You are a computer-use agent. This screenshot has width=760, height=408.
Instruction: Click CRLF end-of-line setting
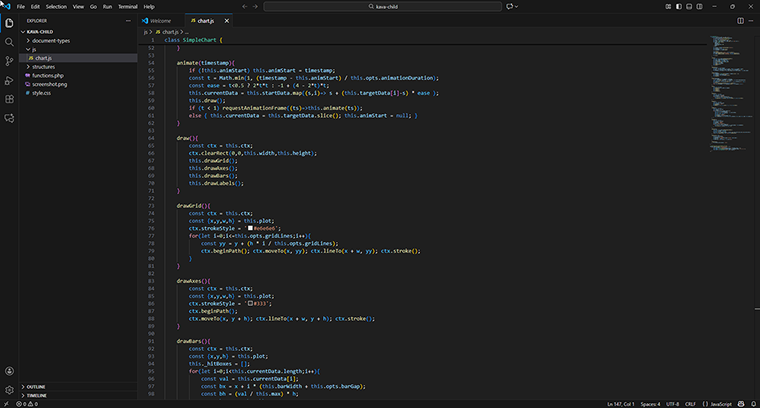(x=690, y=404)
